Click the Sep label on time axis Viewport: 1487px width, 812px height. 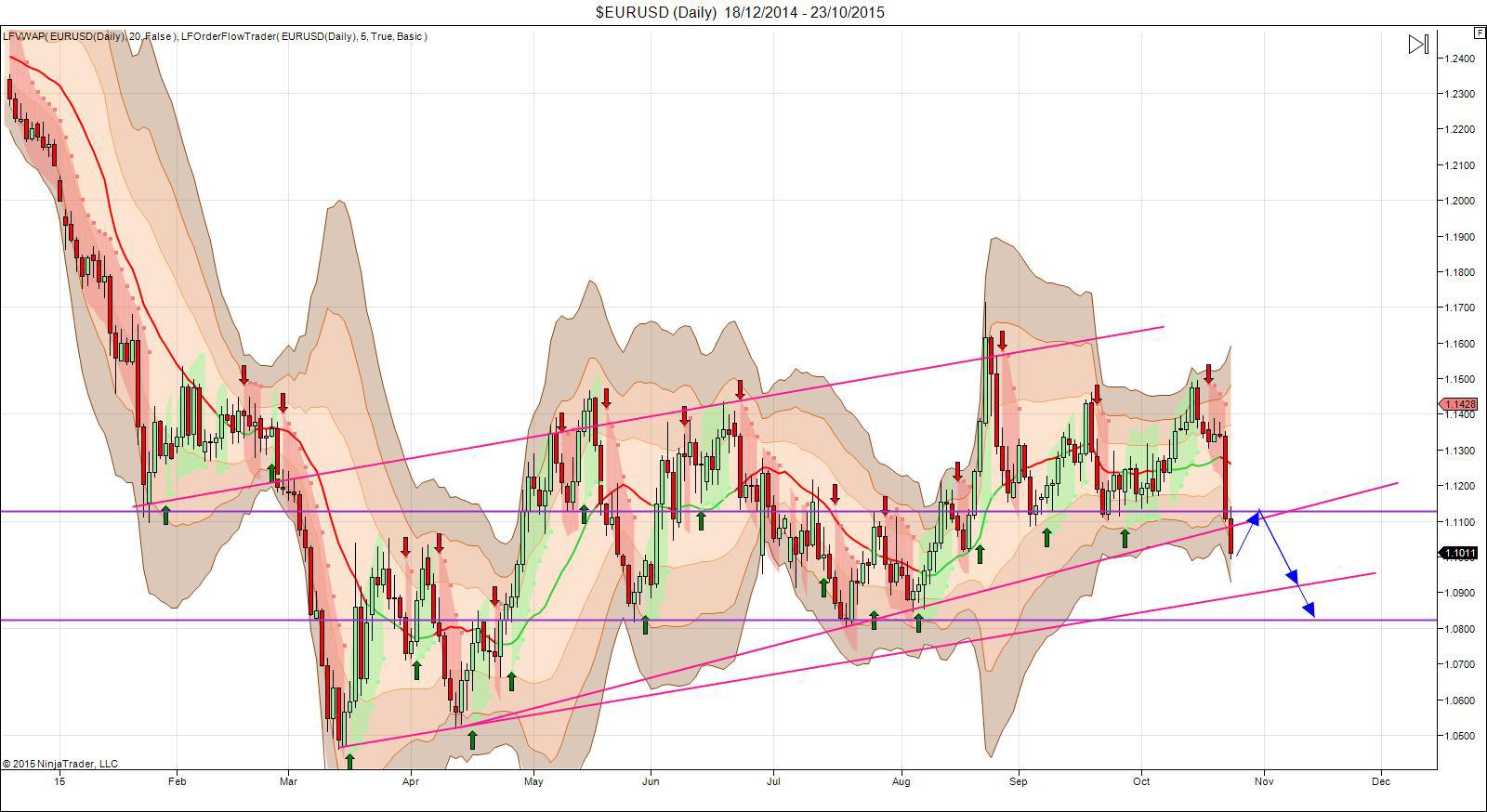coord(1019,781)
